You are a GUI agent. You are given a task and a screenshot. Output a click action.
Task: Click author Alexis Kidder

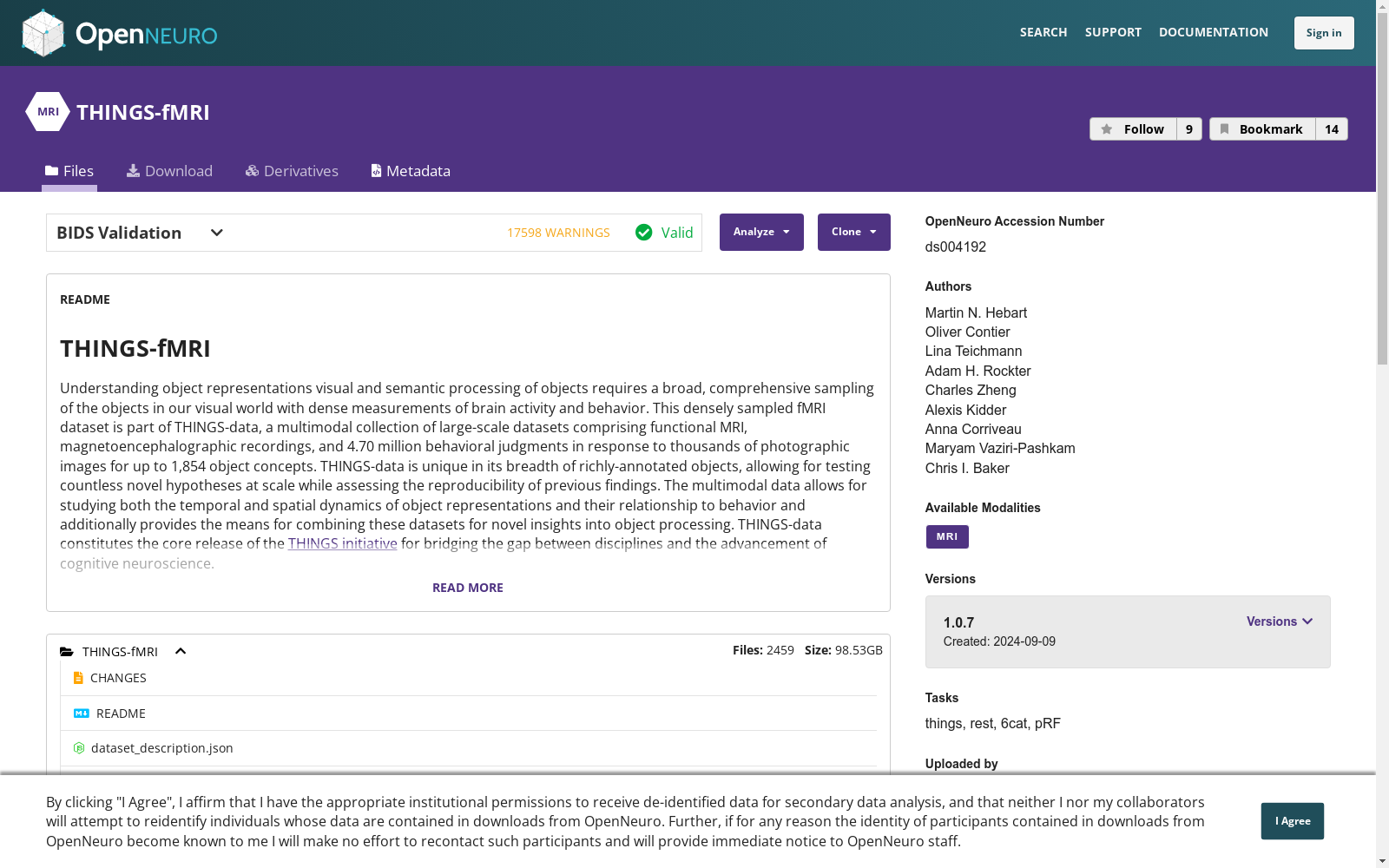[x=966, y=411]
